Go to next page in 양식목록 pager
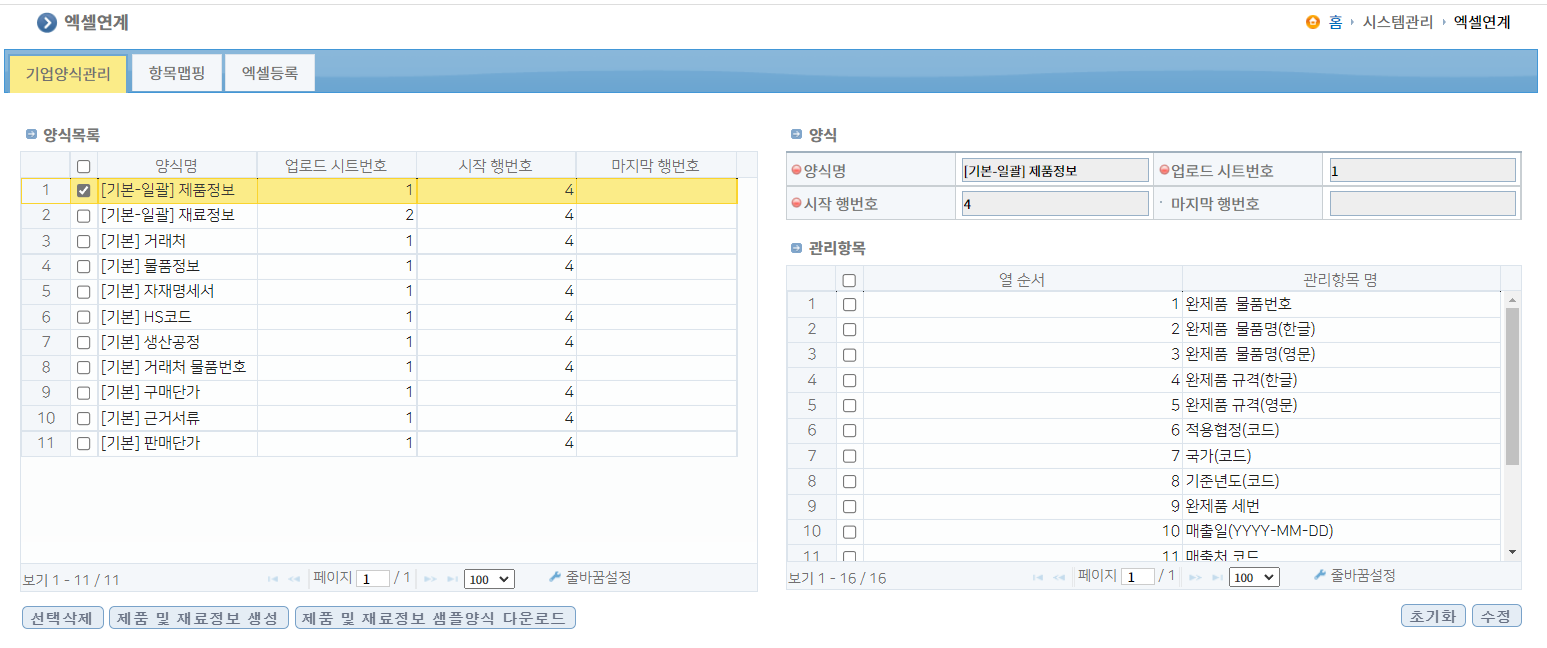Screen dimensions: 1547x648 430,579
